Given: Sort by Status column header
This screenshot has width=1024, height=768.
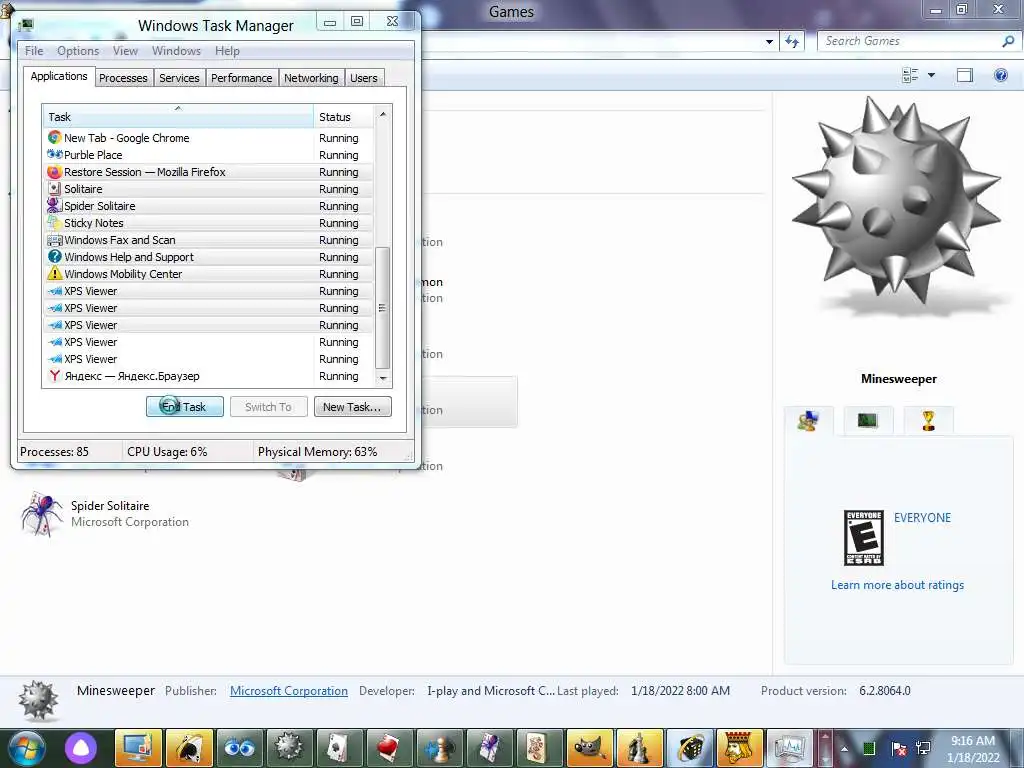Looking at the screenshot, I should tap(344, 117).
